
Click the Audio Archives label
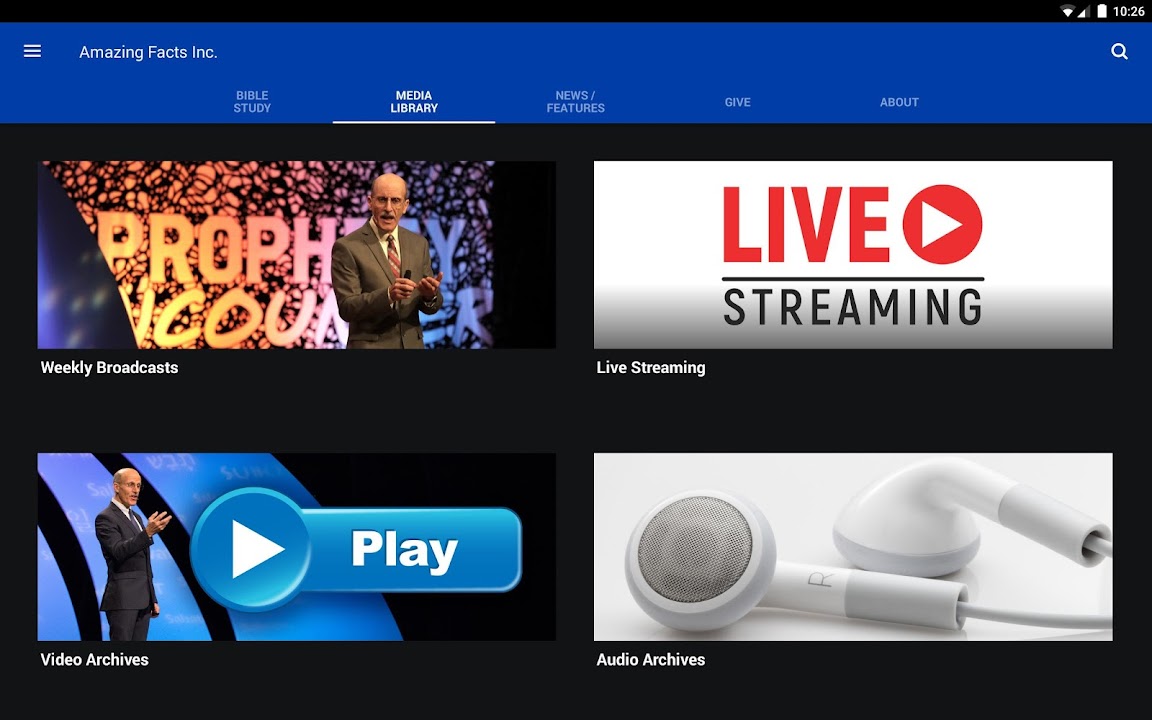point(651,660)
